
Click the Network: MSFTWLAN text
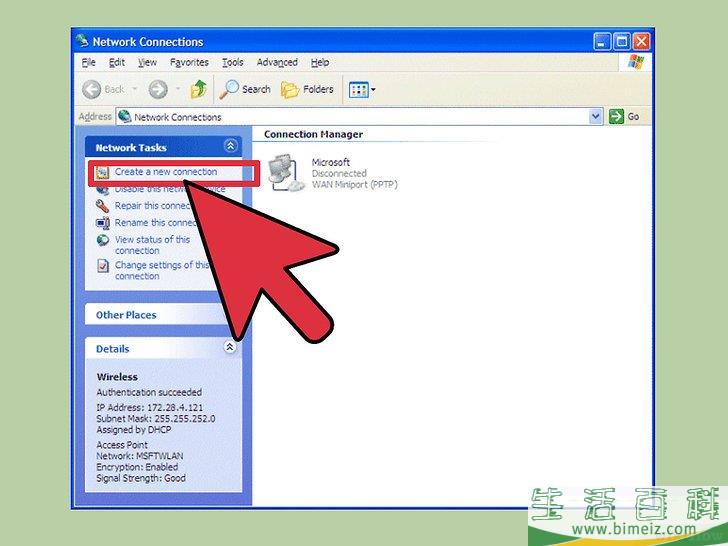(140, 456)
